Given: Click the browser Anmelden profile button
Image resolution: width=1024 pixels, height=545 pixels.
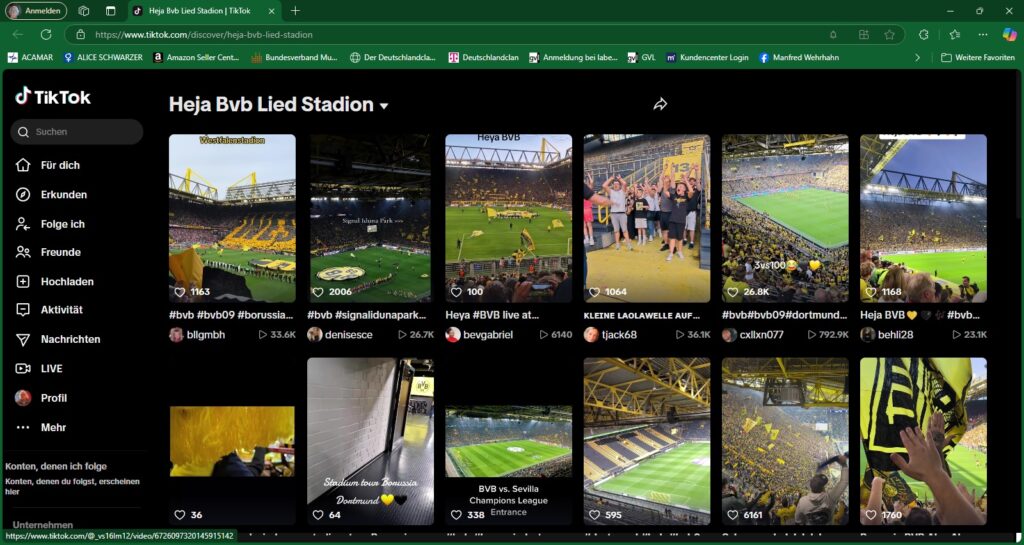Looking at the screenshot, I should pyautogui.click(x=37, y=11).
